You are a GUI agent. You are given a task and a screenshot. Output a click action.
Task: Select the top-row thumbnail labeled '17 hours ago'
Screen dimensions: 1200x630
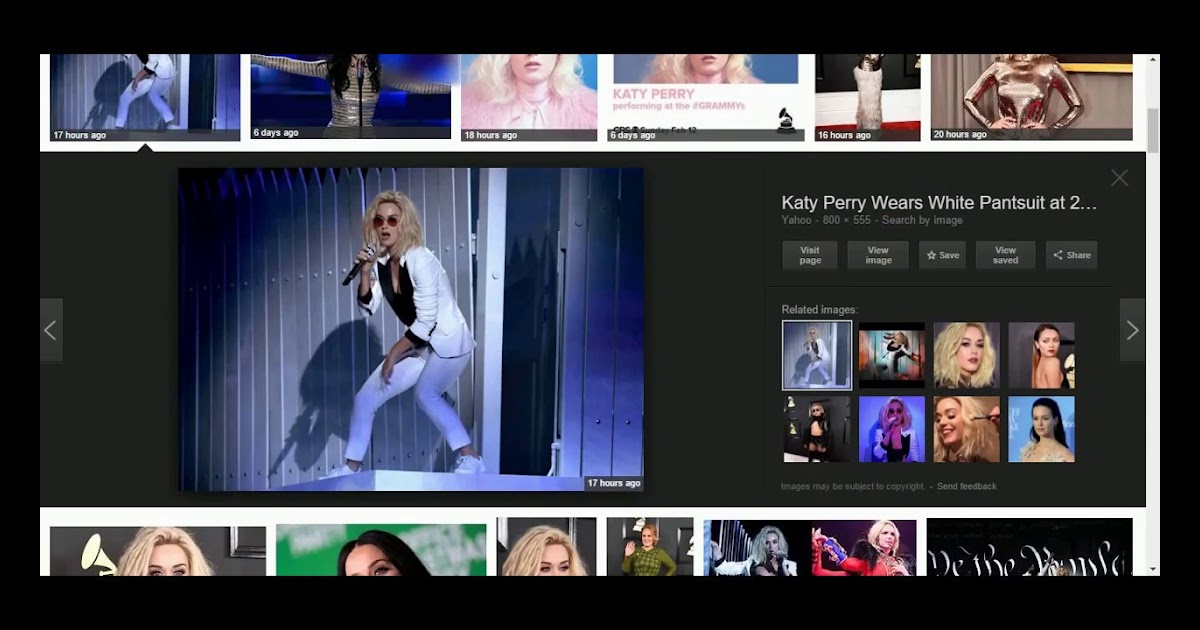(x=145, y=97)
